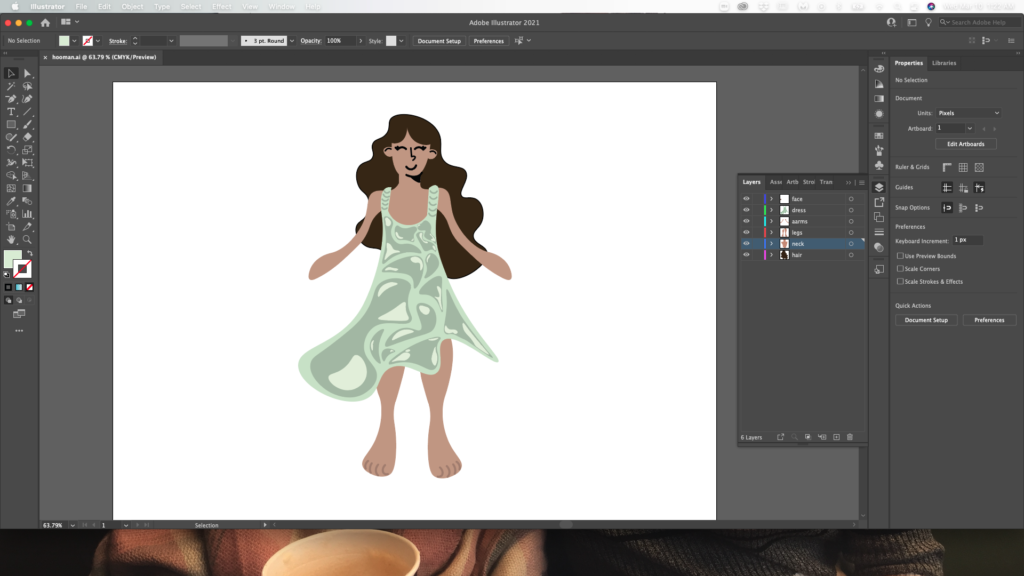This screenshot has height=576, width=1024.
Task: Choose the Magic Wand tool
Action: [x=11, y=86]
